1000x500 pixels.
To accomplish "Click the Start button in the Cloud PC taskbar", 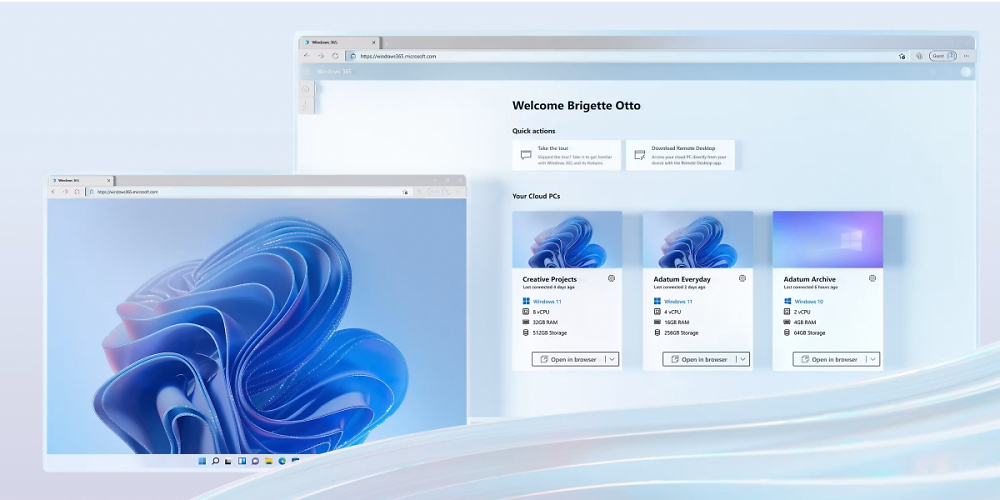I will (x=202, y=460).
